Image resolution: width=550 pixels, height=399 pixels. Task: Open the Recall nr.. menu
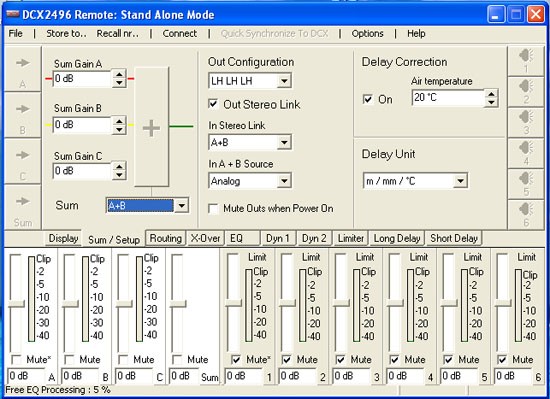(118, 33)
